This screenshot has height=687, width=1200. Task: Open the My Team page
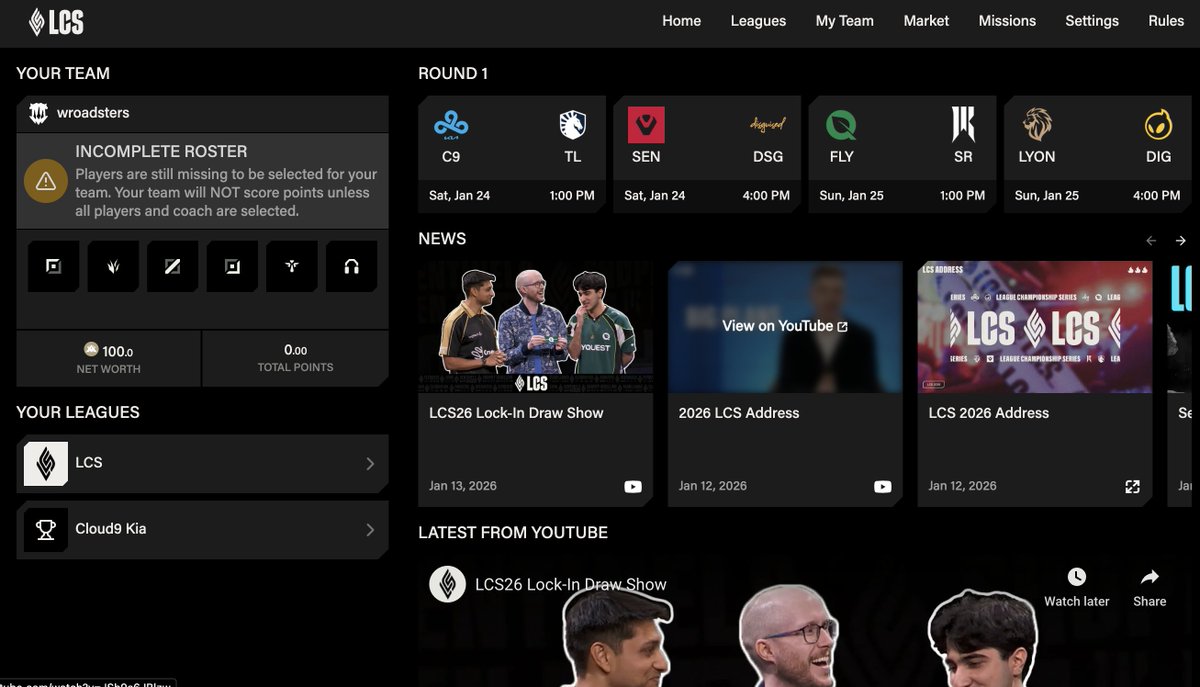844,21
